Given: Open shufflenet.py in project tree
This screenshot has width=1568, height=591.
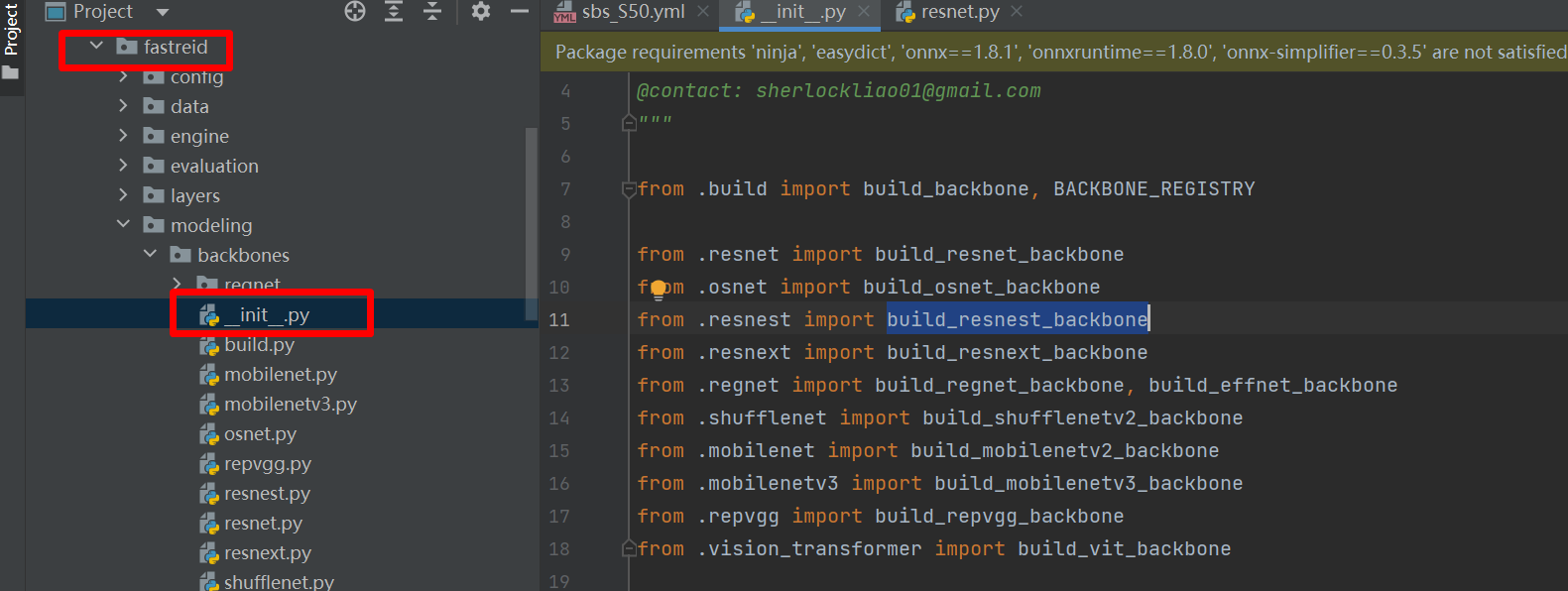Looking at the screenshot, I should (x=279, y=581).
